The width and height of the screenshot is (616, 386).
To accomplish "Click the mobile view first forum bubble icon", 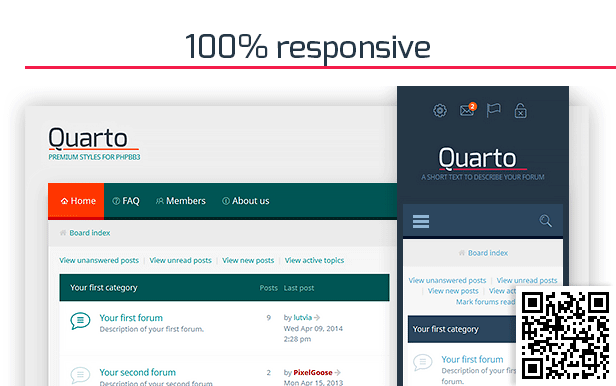I will [x=423, y=362].
